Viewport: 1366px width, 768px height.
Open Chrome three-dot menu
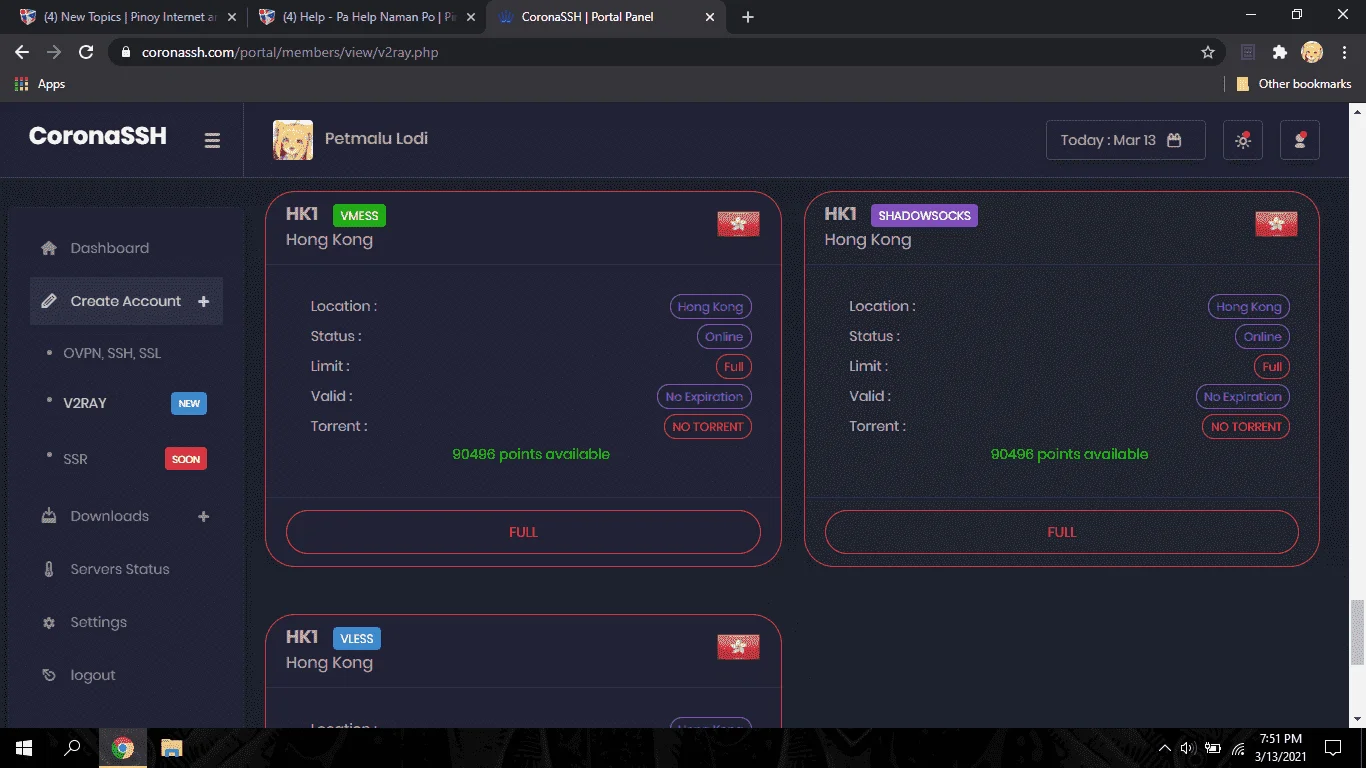(1344, 52)
